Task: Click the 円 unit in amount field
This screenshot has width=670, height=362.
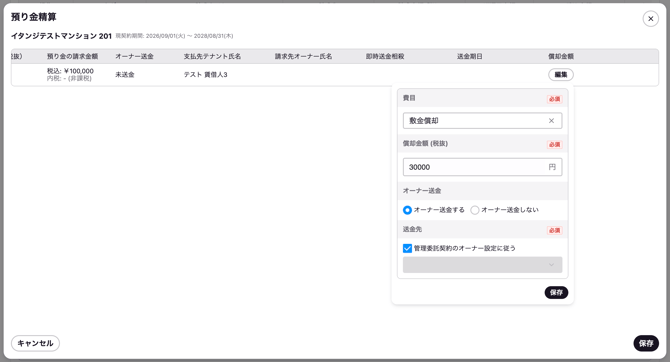Action: [x=552, y=167]
